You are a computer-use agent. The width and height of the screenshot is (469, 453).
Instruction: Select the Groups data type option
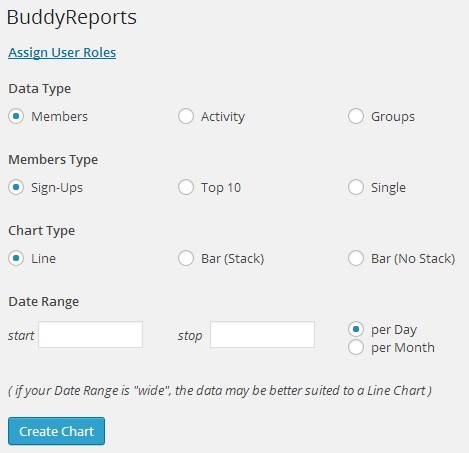coord(356,116)
